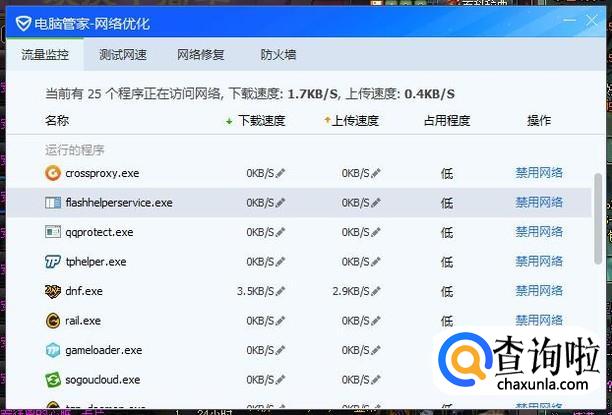Click the qqprotect.exe program icon
This screenshot has height=415, width=612.
53,232
